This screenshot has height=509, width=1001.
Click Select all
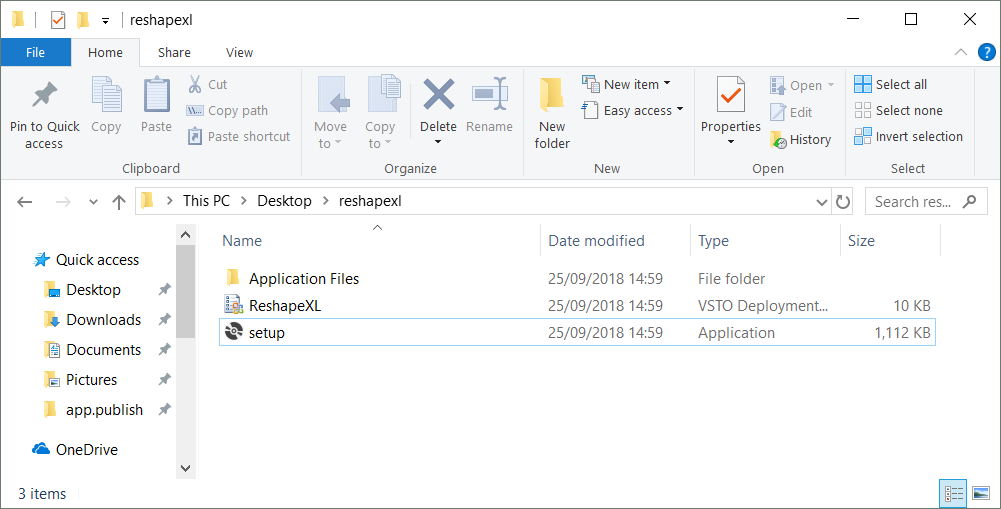[x=891, y=84]
